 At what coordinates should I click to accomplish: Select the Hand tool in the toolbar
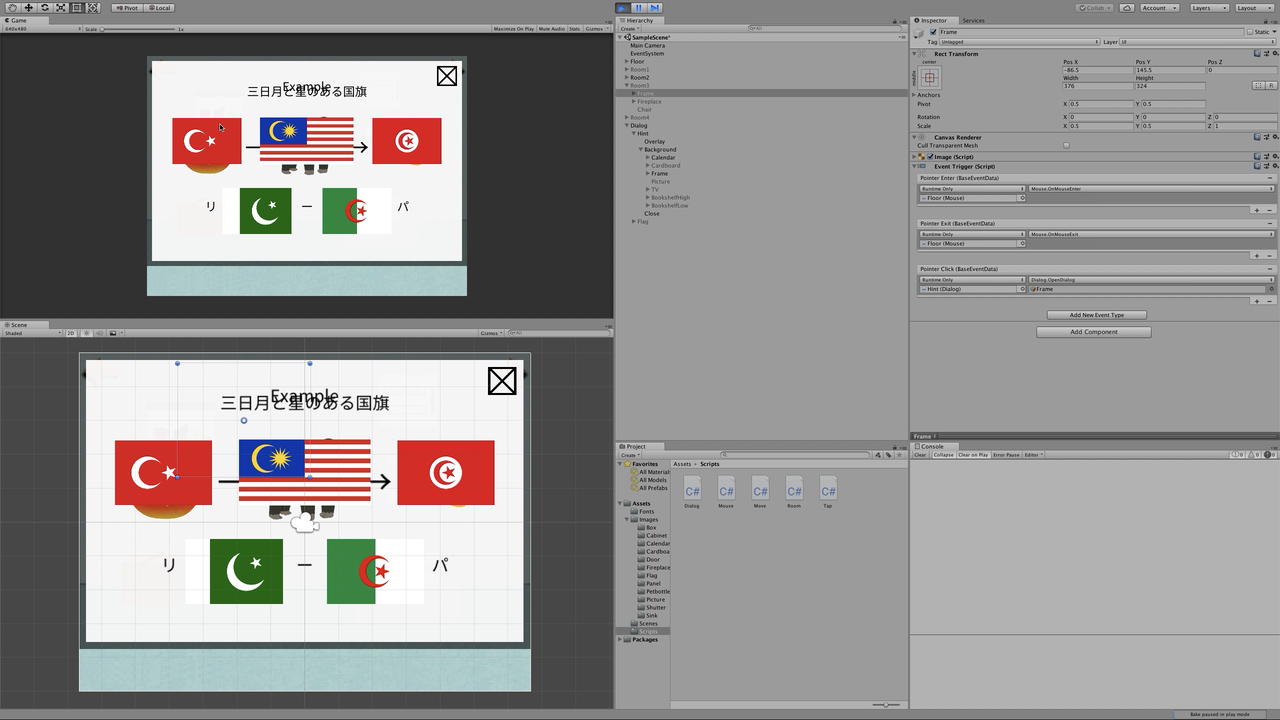(11, 7)
